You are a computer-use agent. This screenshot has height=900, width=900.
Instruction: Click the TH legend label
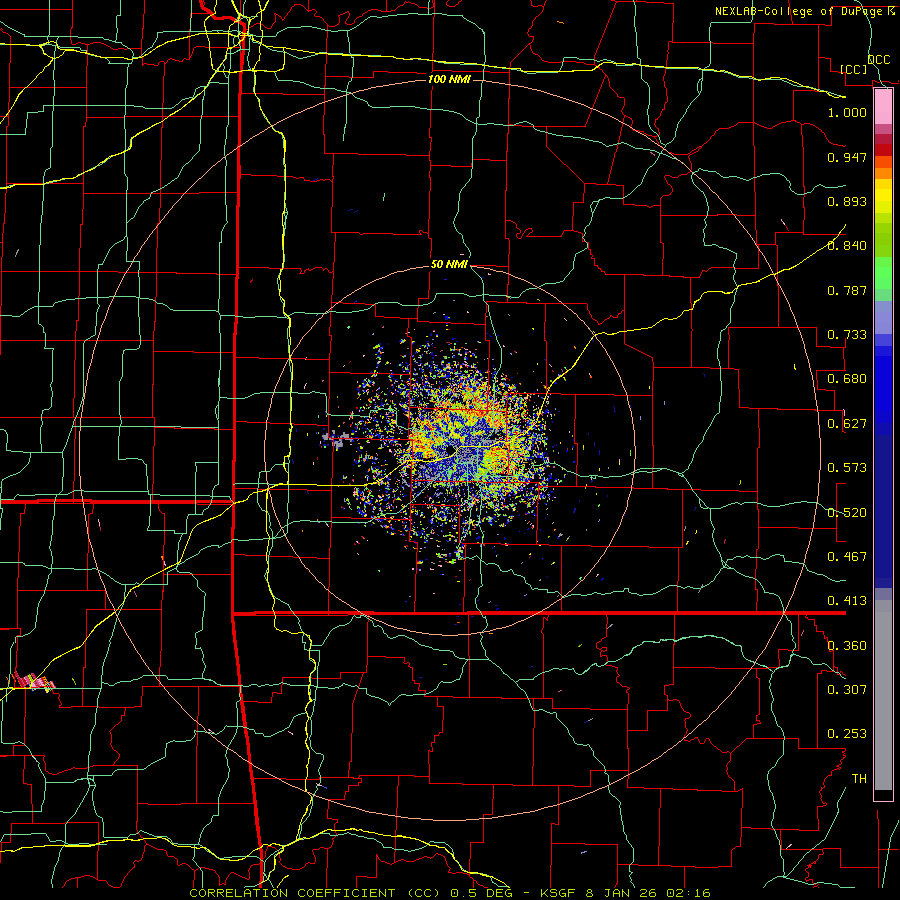859,779
